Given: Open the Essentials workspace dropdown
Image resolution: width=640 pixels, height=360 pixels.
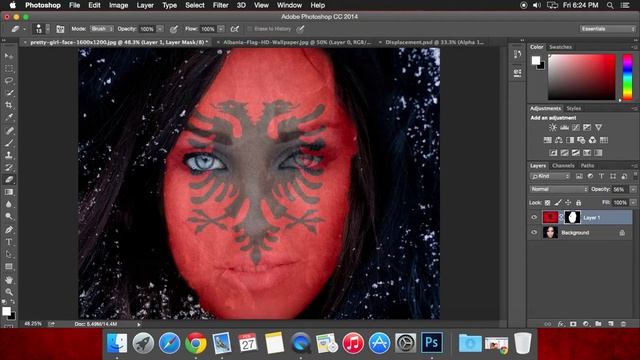Looking at the screenshot, I should [x=608, y=29].
